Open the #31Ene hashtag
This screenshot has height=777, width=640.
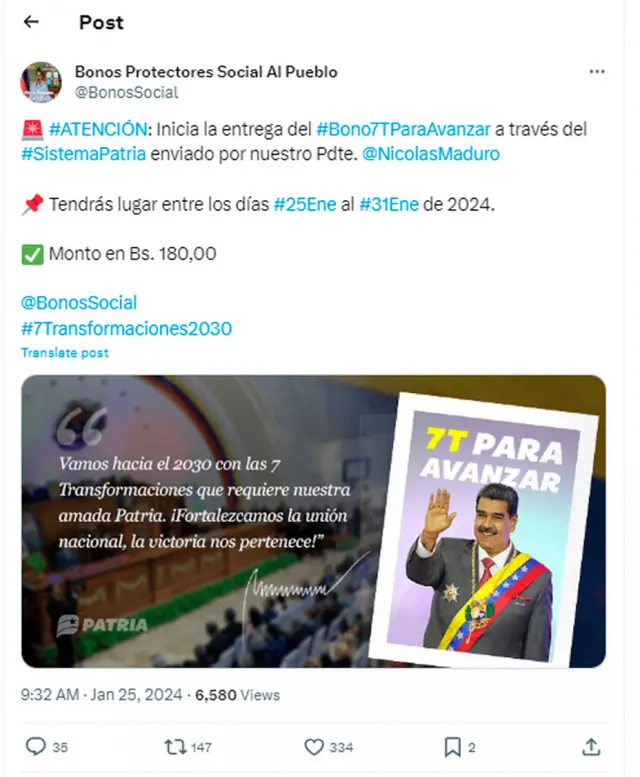[389, 204]
